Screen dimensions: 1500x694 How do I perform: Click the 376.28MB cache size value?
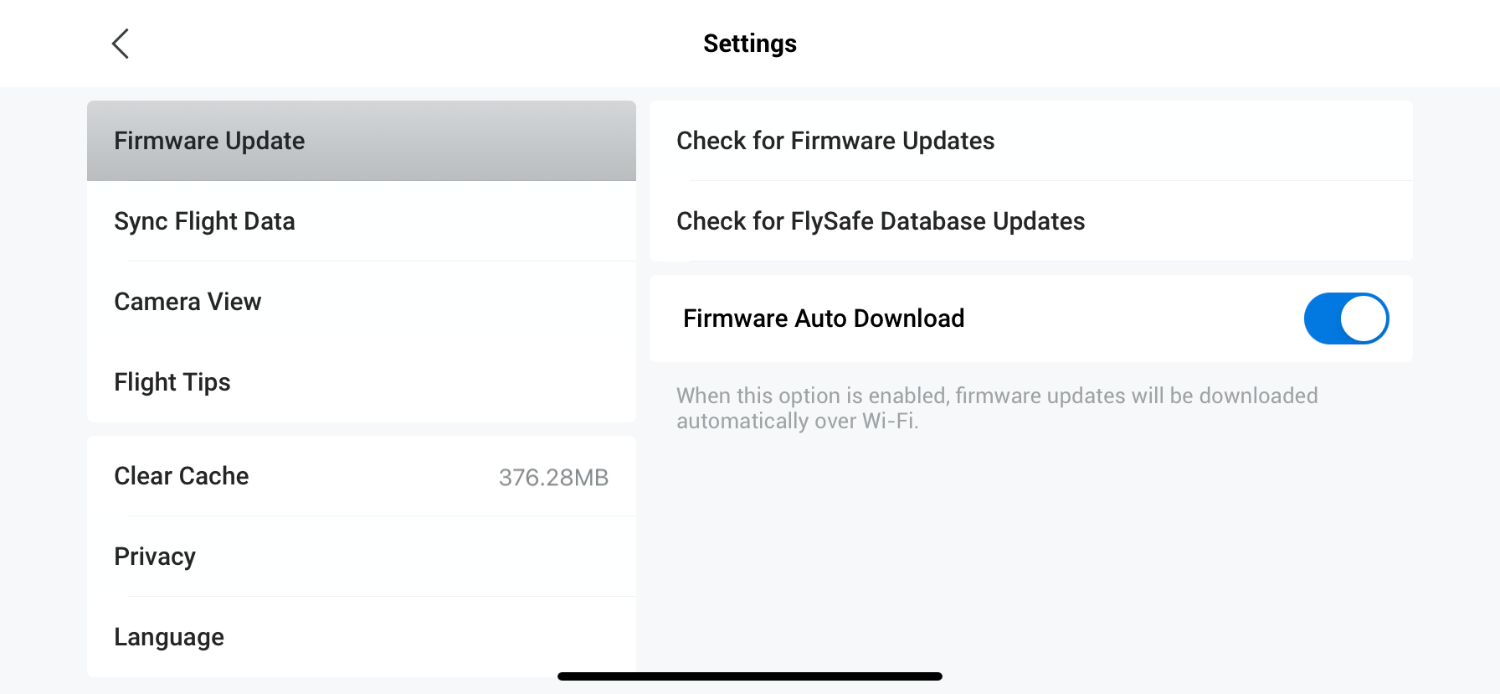click(x=553, y=477)
